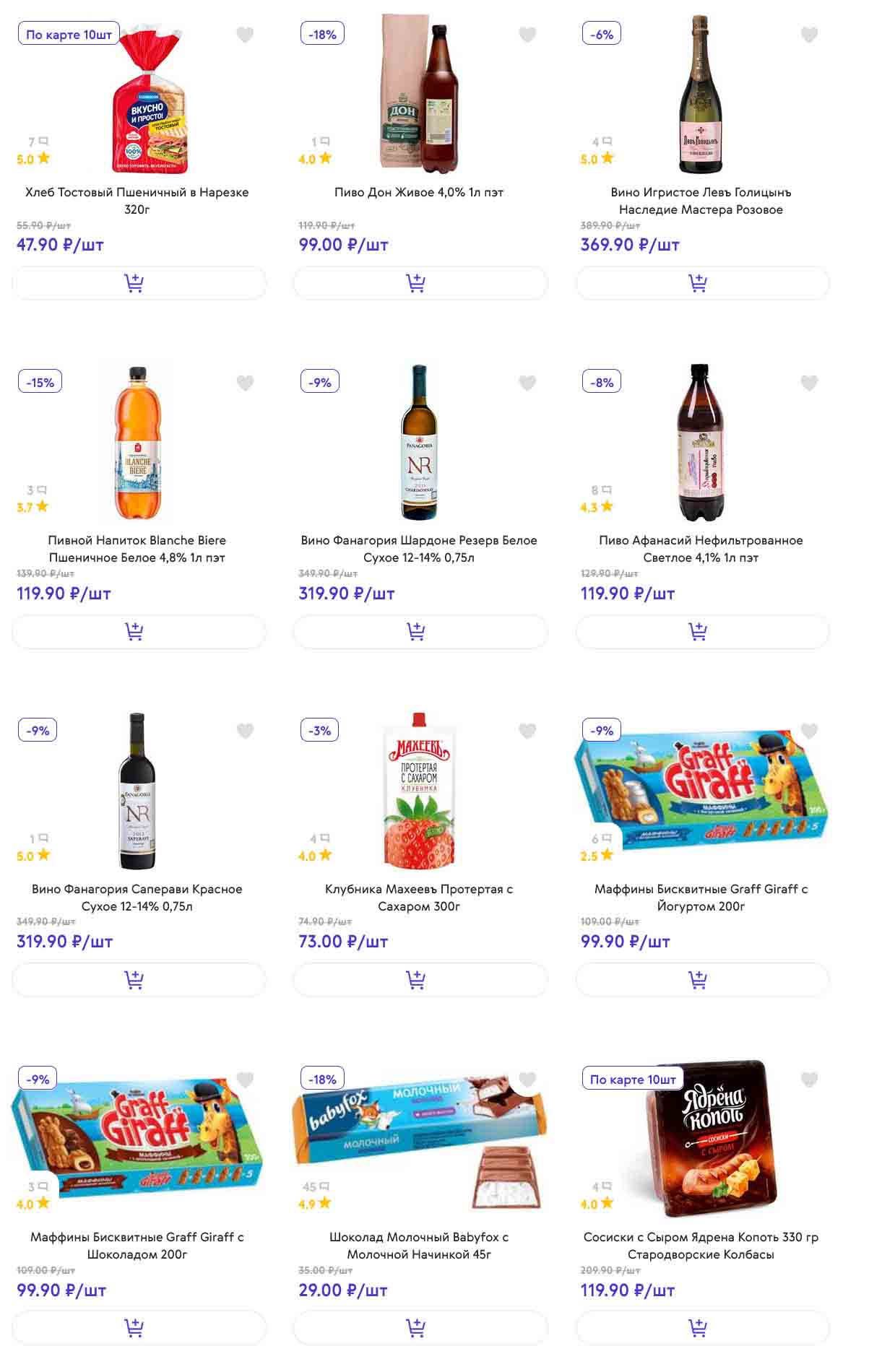Mark Саперави Красное wine as favorite
869x1372 pixels.
[246, 731]
